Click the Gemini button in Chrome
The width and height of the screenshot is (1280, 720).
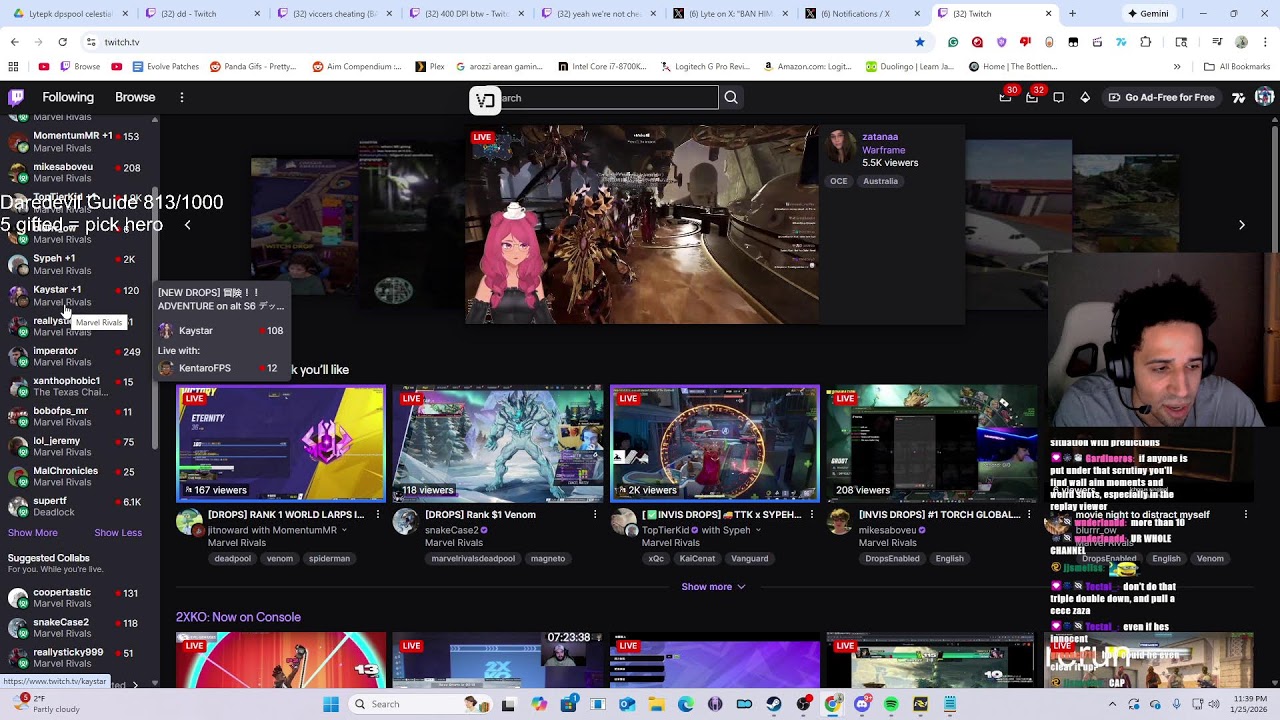coord(1147,14)
